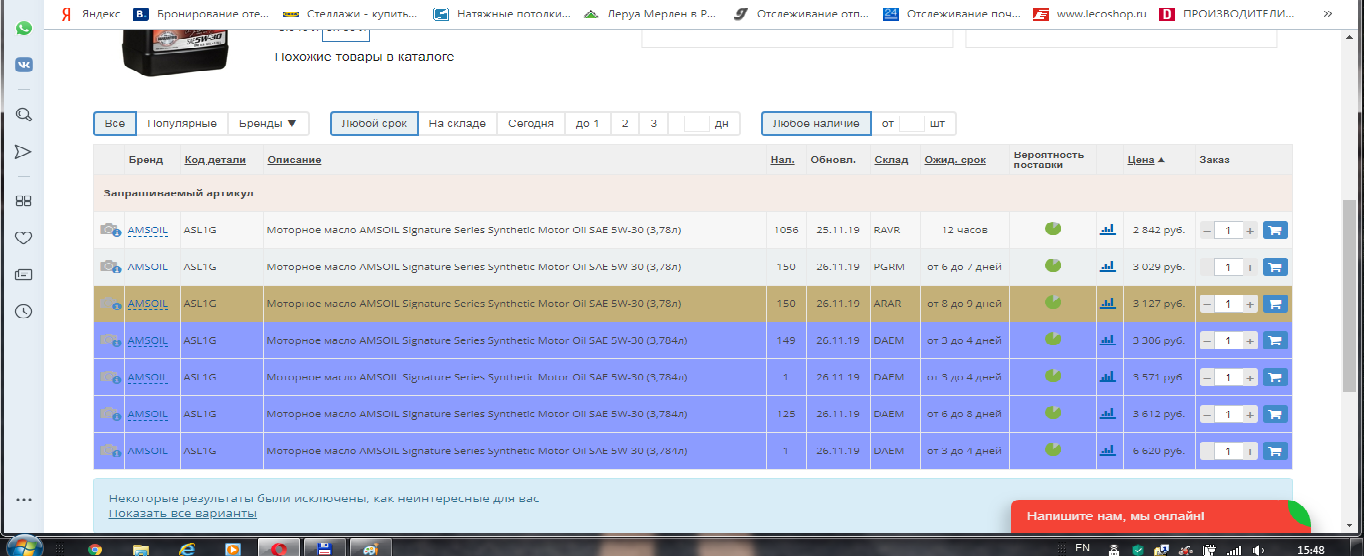Open Chrome from the Windows taskbar

click(x=95, y=548)
